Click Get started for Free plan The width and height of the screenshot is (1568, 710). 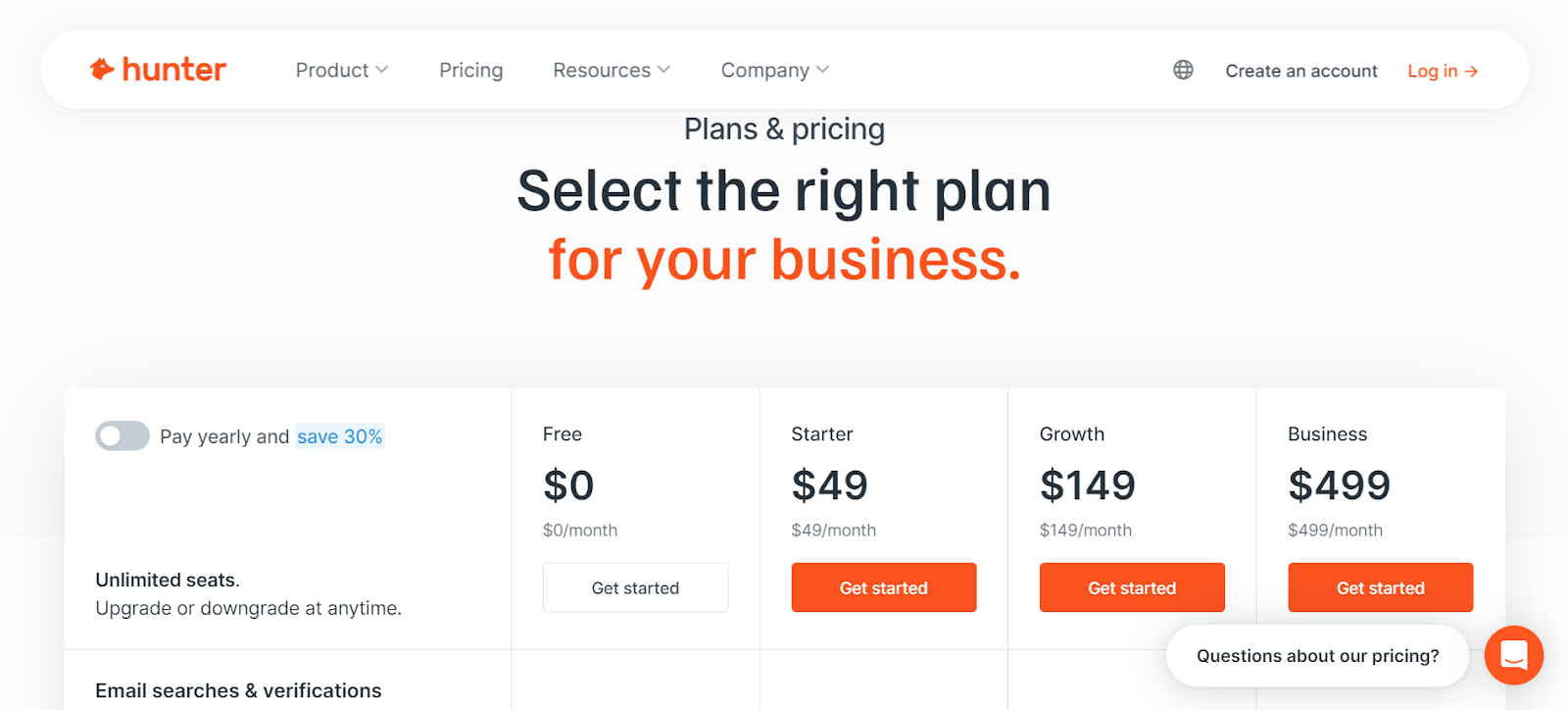point(635,587)
